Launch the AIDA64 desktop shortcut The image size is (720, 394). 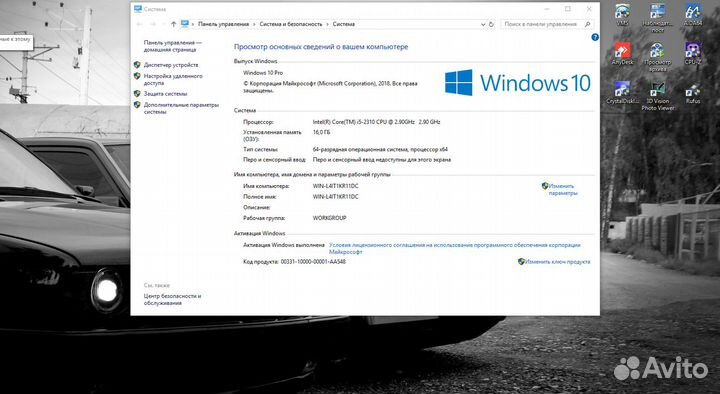692,14
